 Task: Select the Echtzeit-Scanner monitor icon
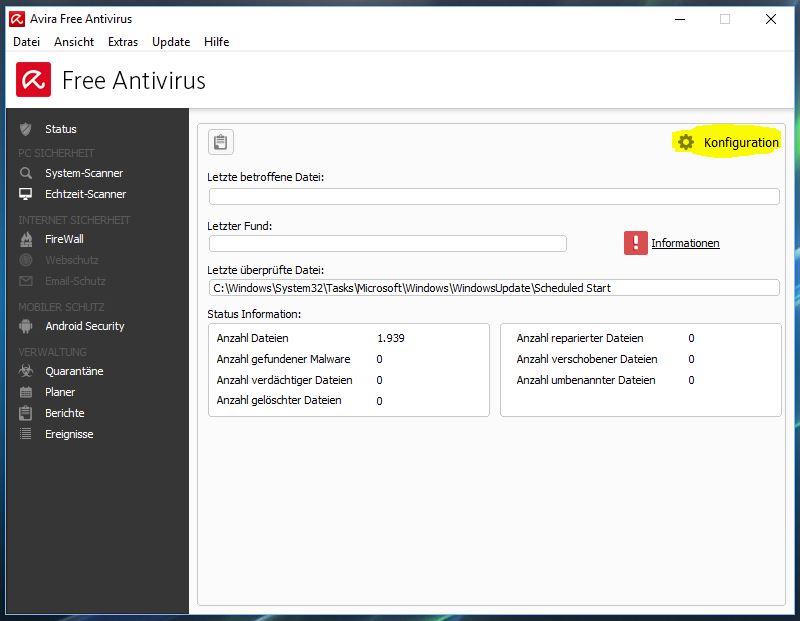pos(26,194)
